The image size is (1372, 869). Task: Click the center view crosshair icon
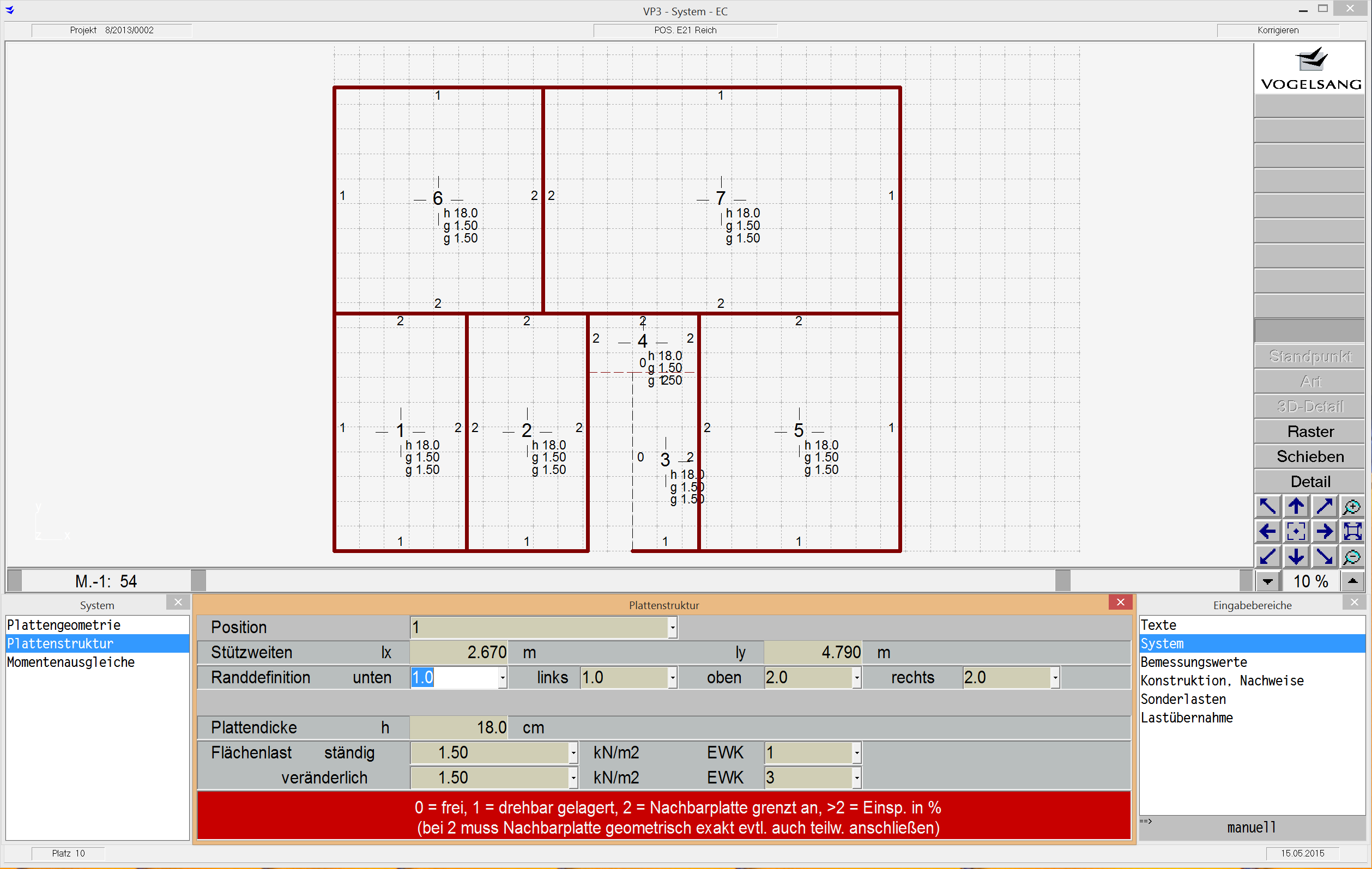tap(1296, 532)
